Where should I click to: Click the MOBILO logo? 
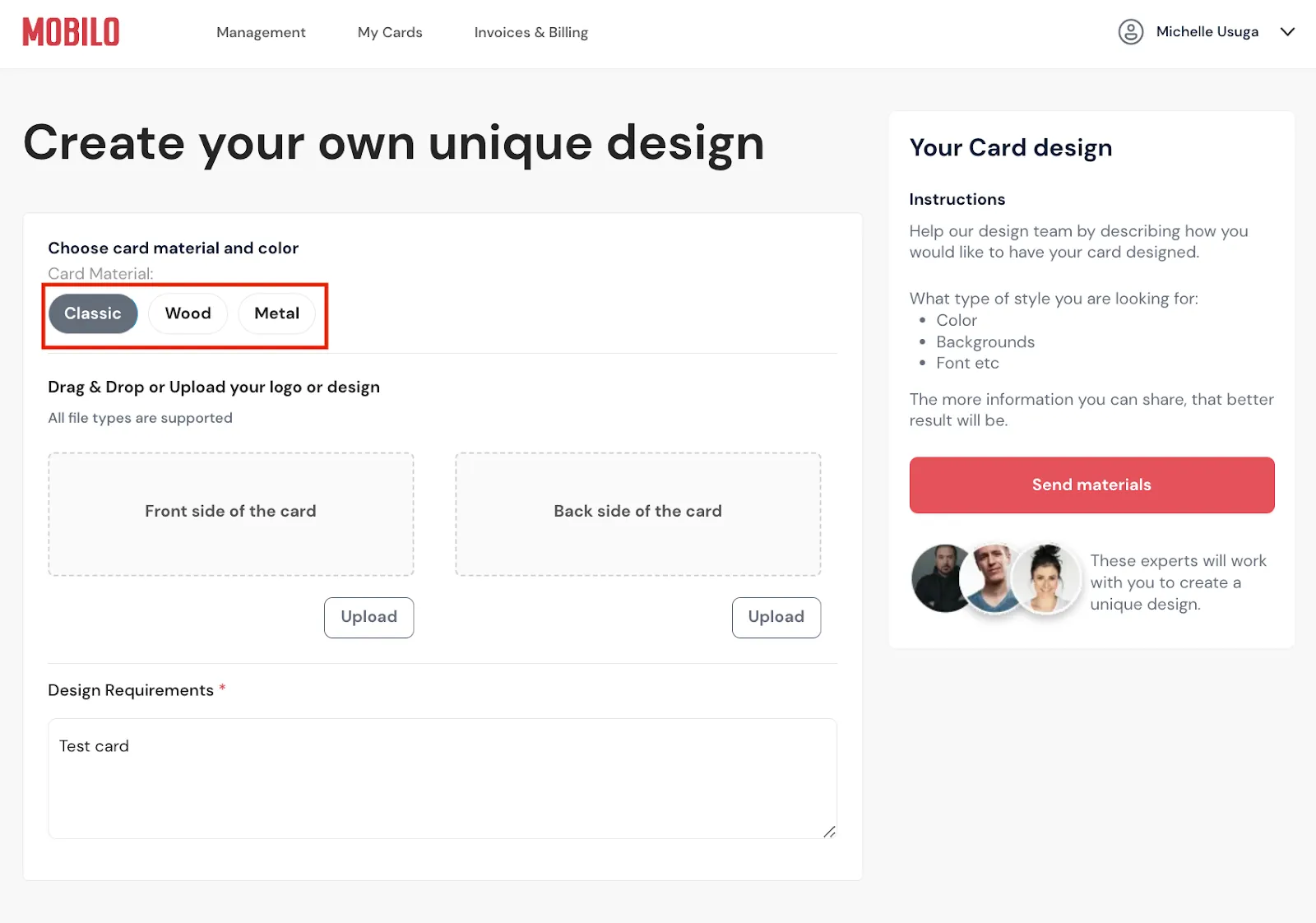pyautogui.click(x=71, y=32)
